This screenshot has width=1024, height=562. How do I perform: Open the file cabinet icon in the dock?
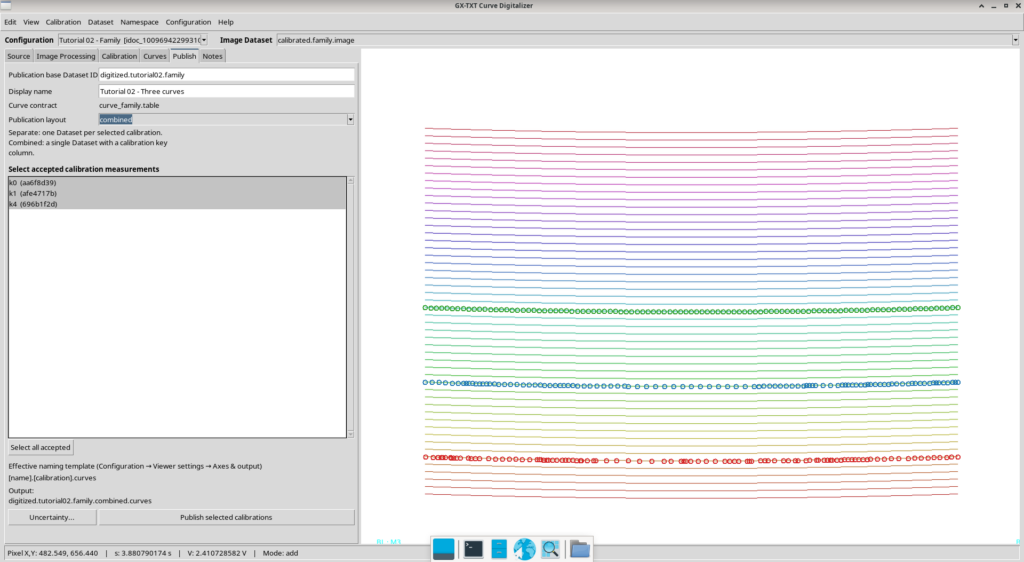tap(499, 549)
